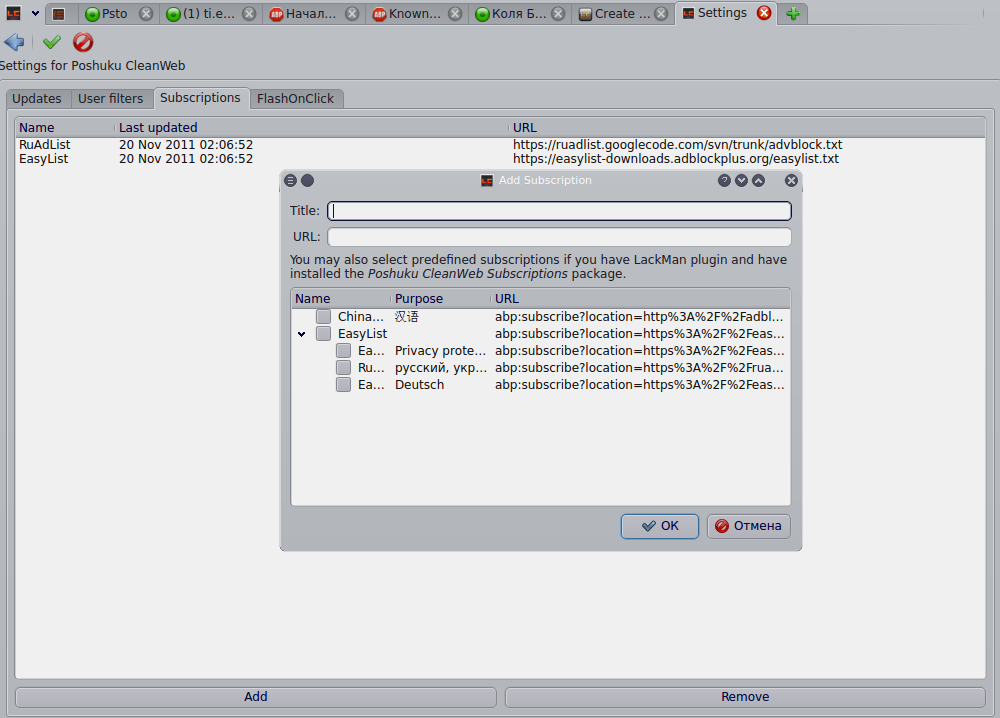Sort main subscription list by URL column
Viewport: 1000px width, 718px height.
[x=747, y=128]
